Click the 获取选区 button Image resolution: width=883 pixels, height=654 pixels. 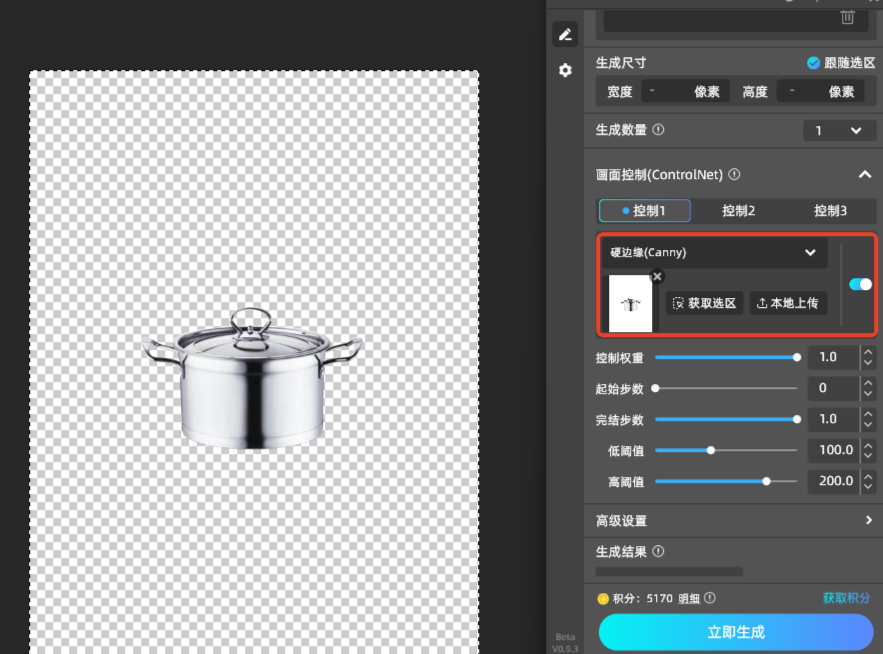704,303
